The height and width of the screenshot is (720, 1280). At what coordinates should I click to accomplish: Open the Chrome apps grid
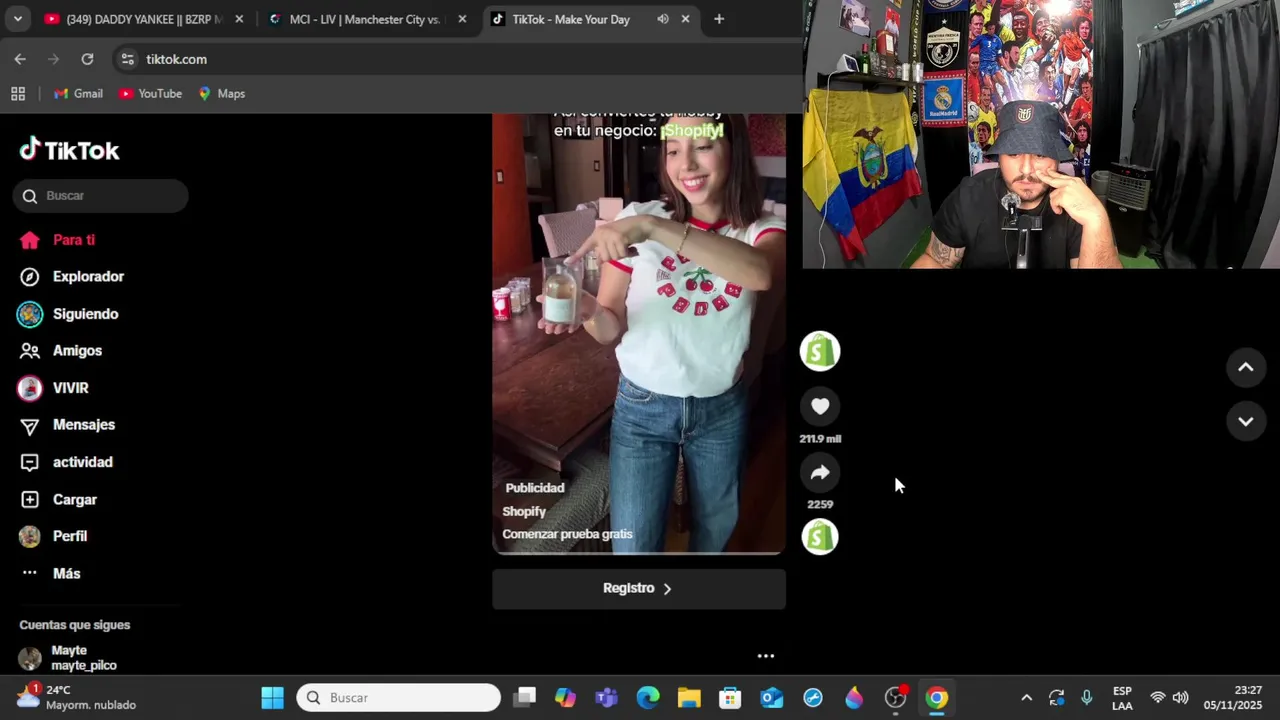click(18, 94)
